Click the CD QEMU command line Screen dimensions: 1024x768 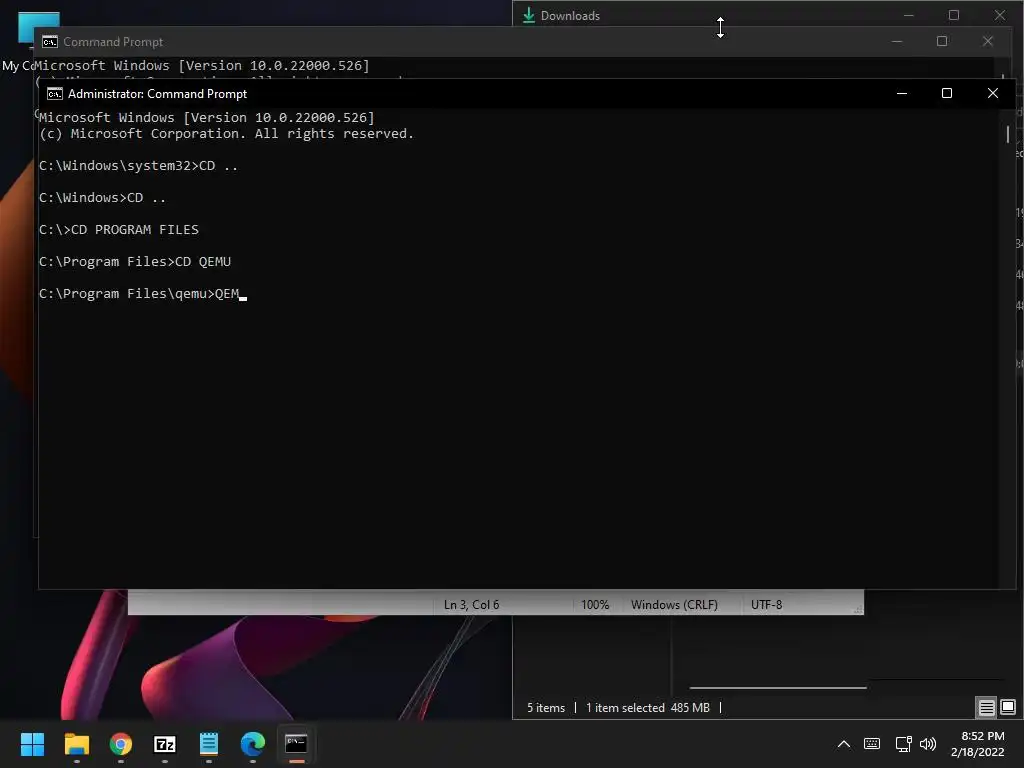pyautogui.click(x=135, y=262)
